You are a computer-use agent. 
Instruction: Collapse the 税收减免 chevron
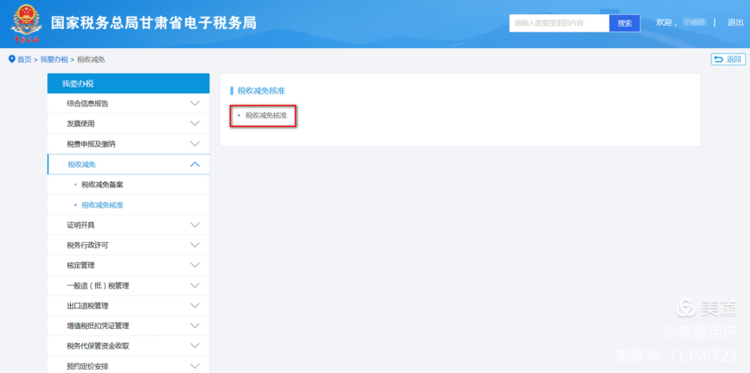(195, 164)
